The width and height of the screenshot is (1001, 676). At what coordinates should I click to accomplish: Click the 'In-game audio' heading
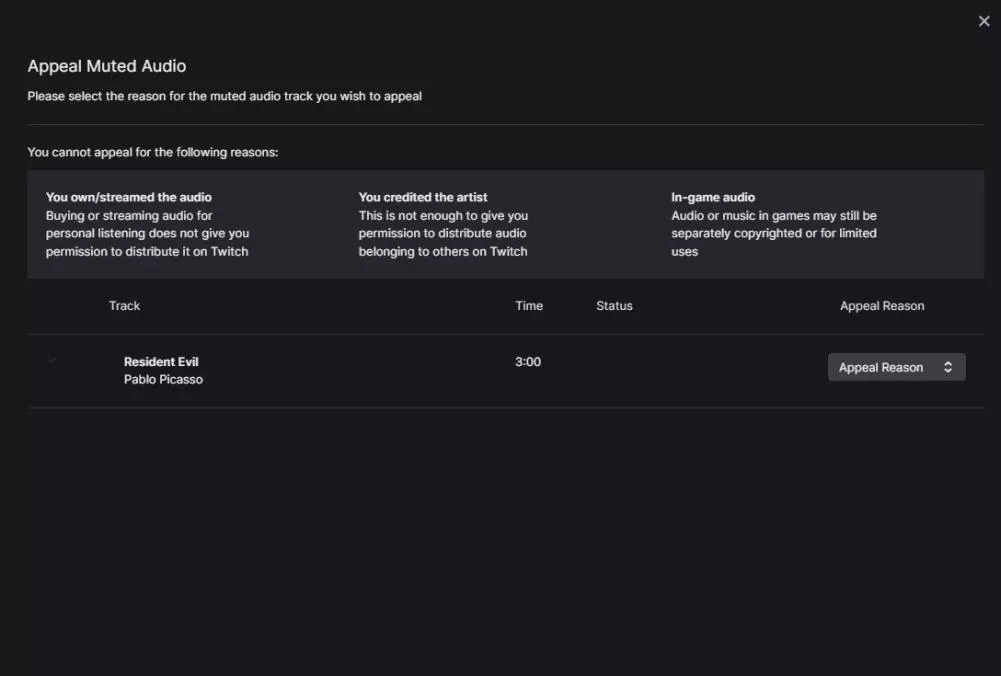click(713, 197)
